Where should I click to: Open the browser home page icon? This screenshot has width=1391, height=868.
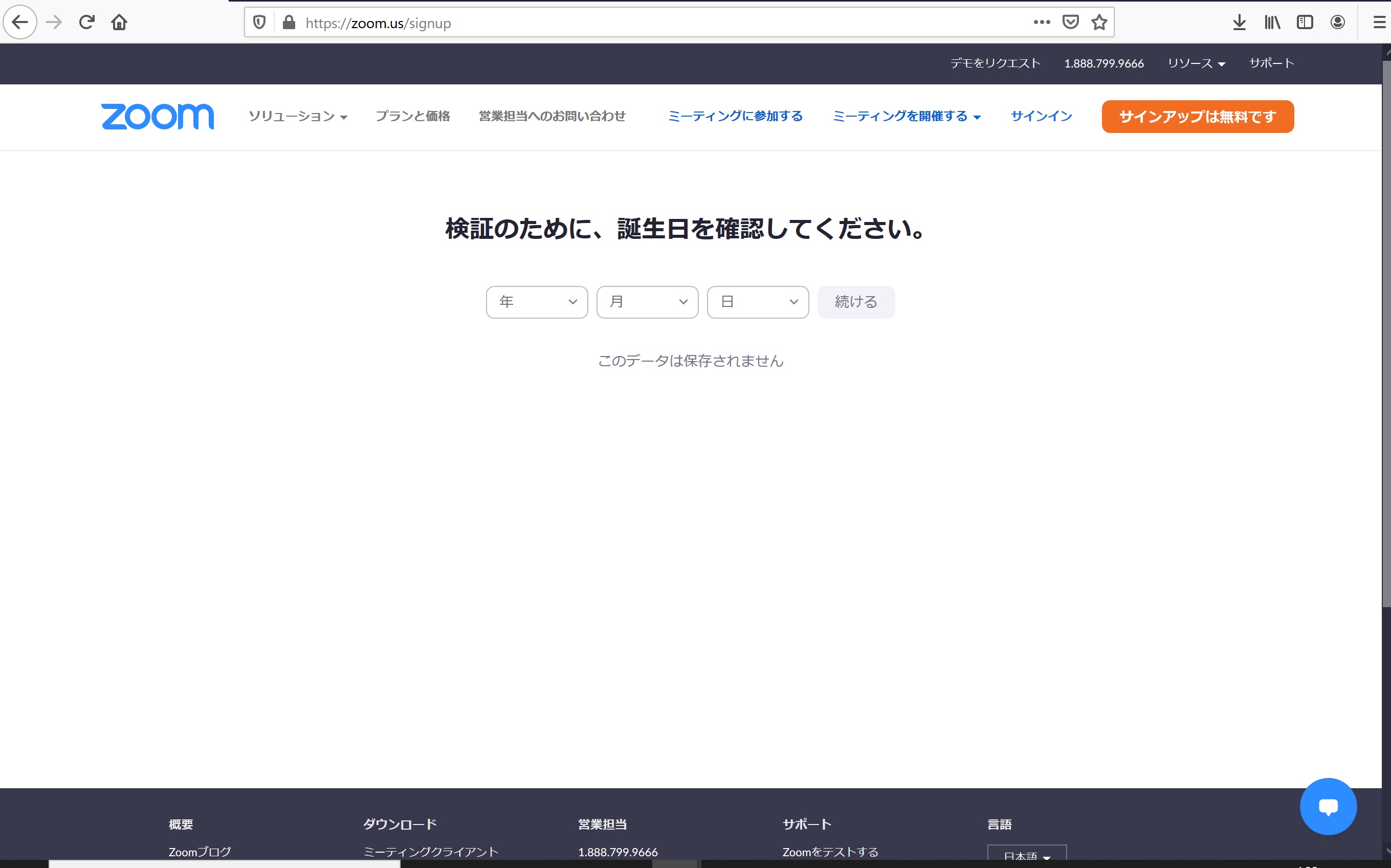119,23
